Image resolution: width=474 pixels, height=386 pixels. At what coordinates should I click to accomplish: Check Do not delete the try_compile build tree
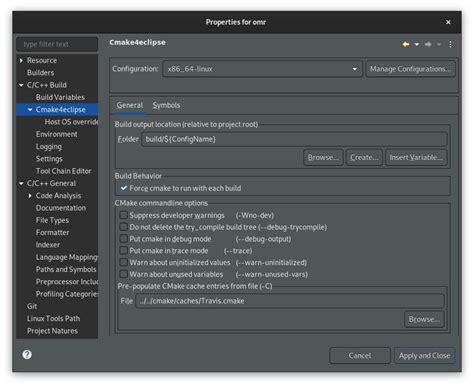tap(124, 227)
